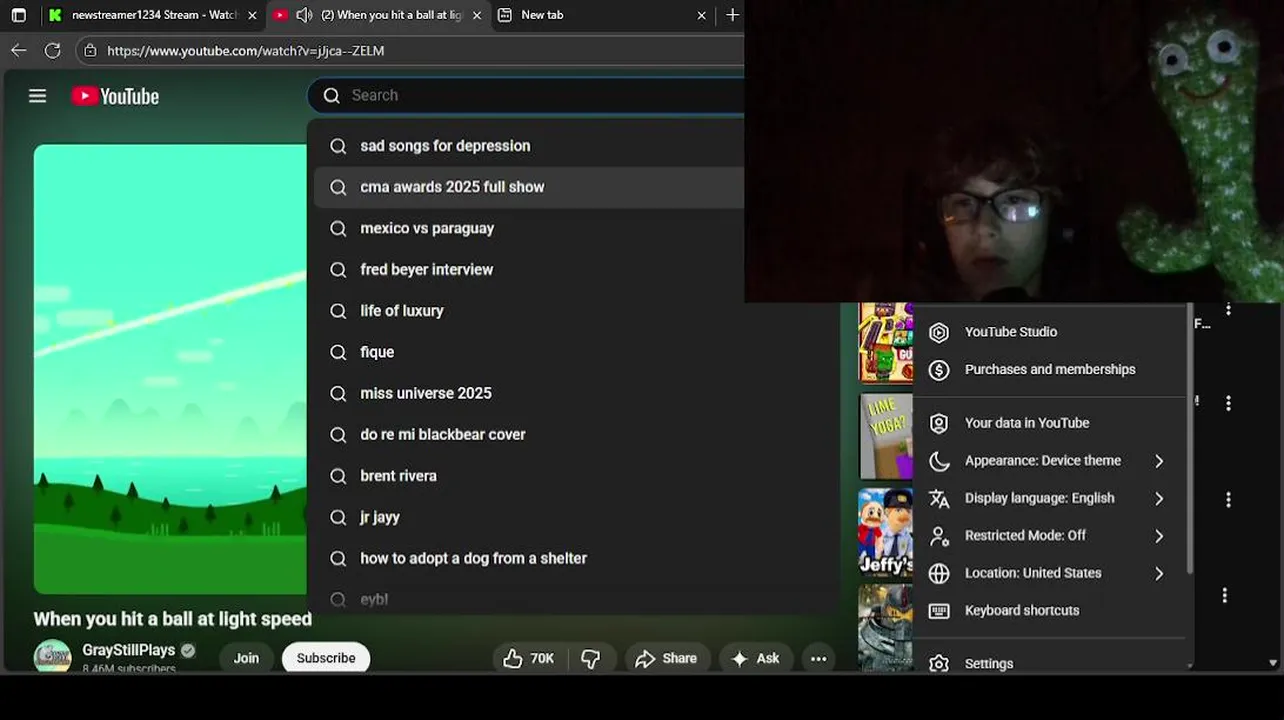The height and width of the screenshot is (720, 1284).
Task: Close the YouTube video tab
Action: [x=476, y=15]
